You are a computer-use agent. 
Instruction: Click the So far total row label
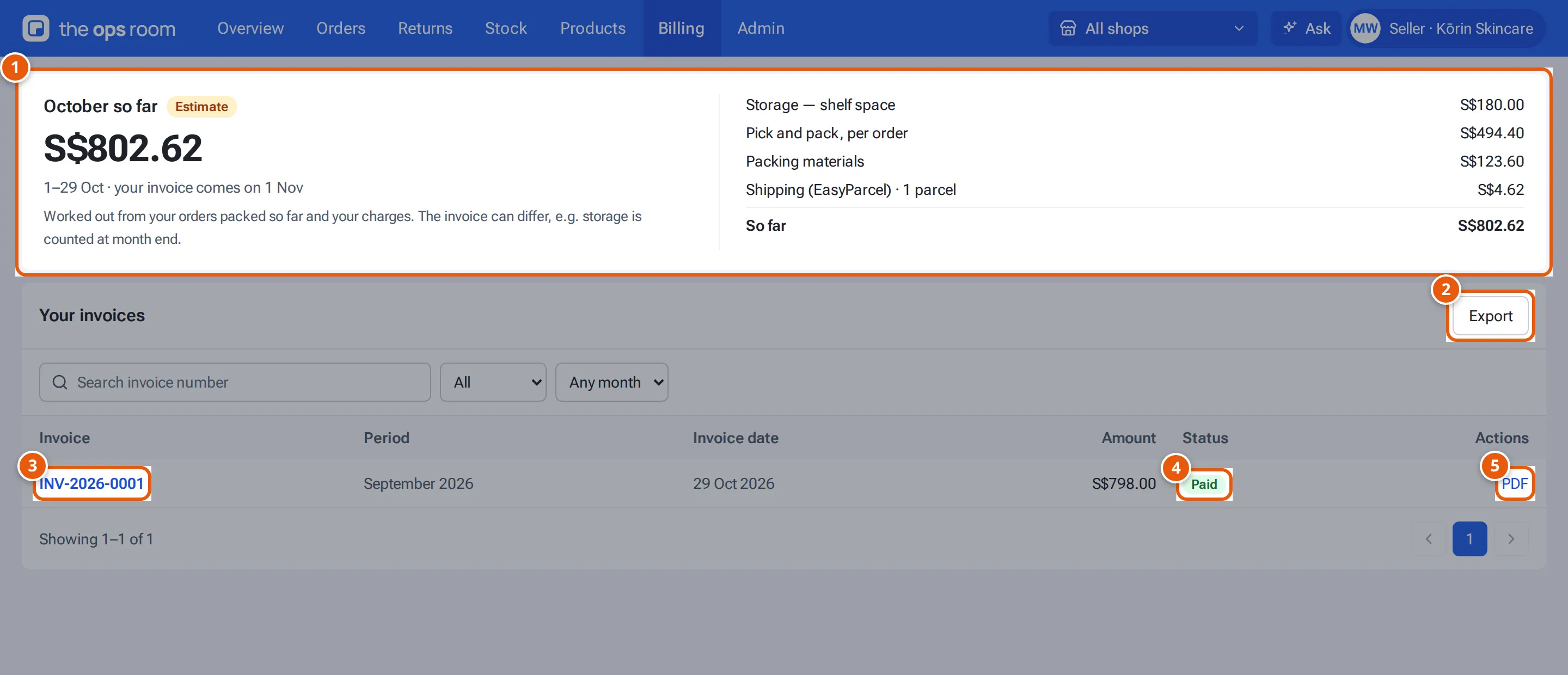click(765, 225)
